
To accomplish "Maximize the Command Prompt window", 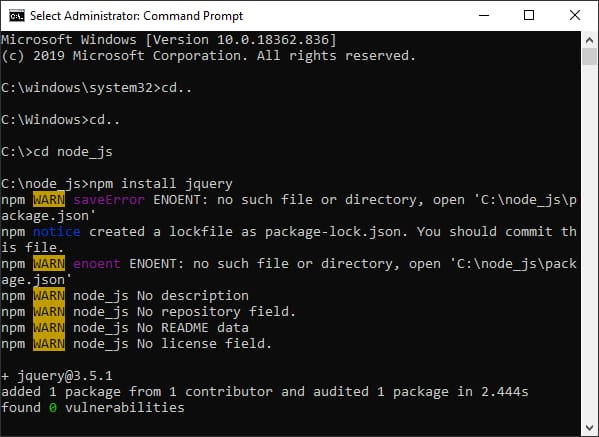I will point(529,15).
